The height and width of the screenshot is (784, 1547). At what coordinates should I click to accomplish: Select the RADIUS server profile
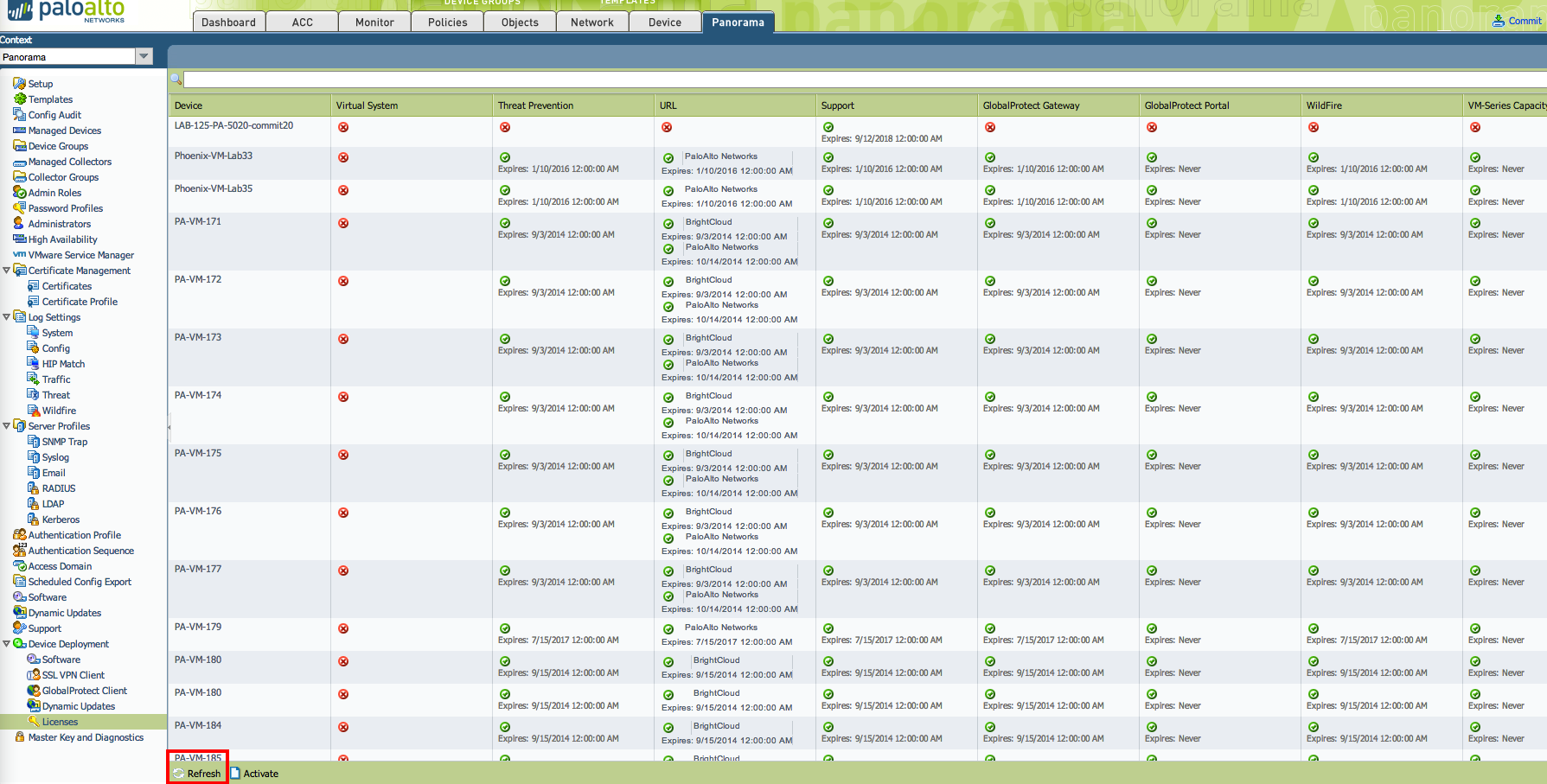(x=60, y=488)
